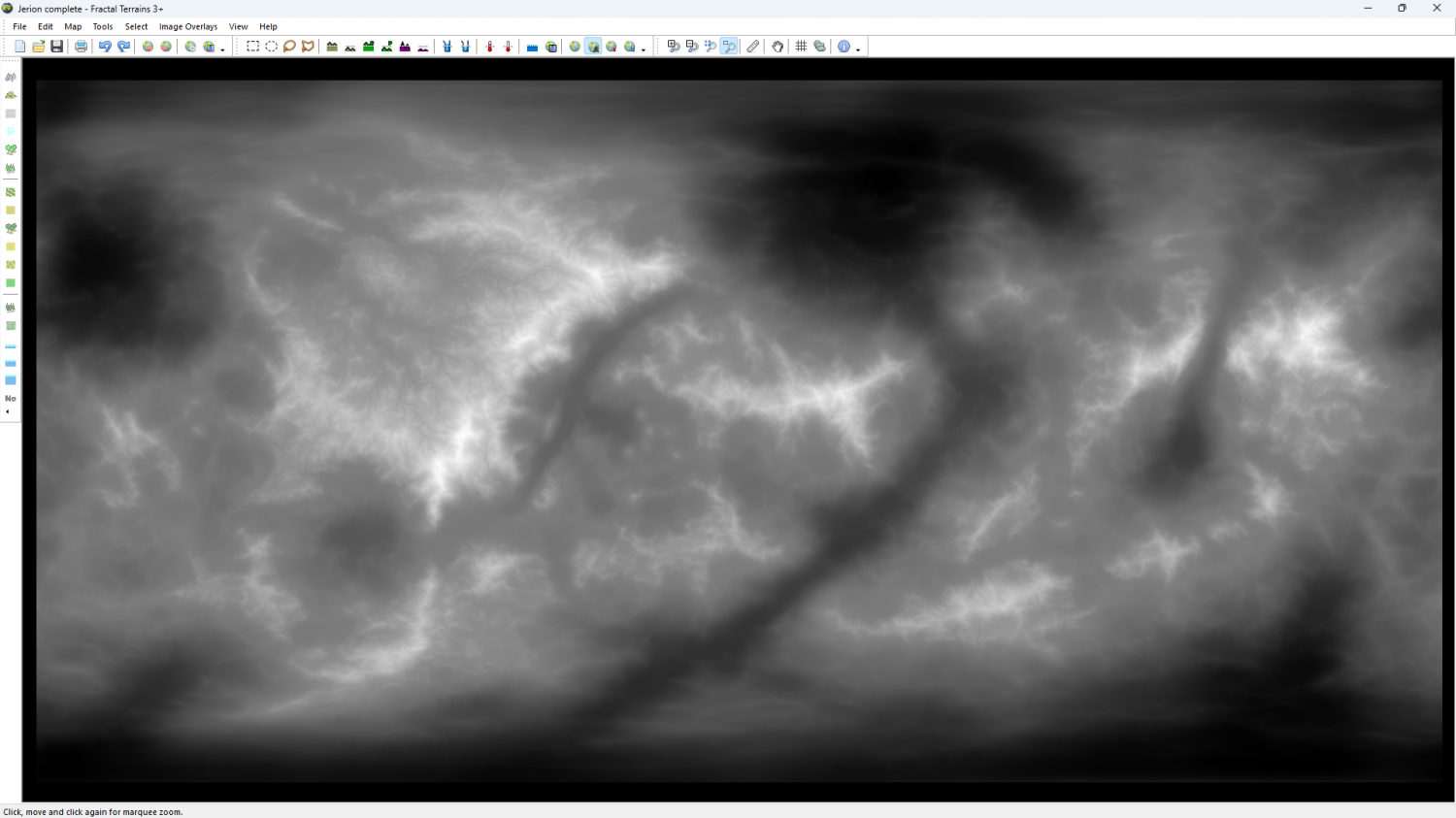
Task: Click the Save file icon
Action: coord(57,47)
